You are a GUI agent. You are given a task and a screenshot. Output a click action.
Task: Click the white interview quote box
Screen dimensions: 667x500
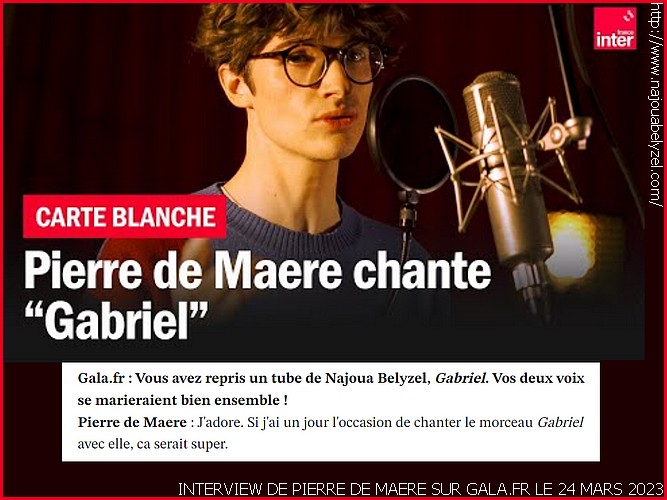pyautogui.click(x=331, y=411)
